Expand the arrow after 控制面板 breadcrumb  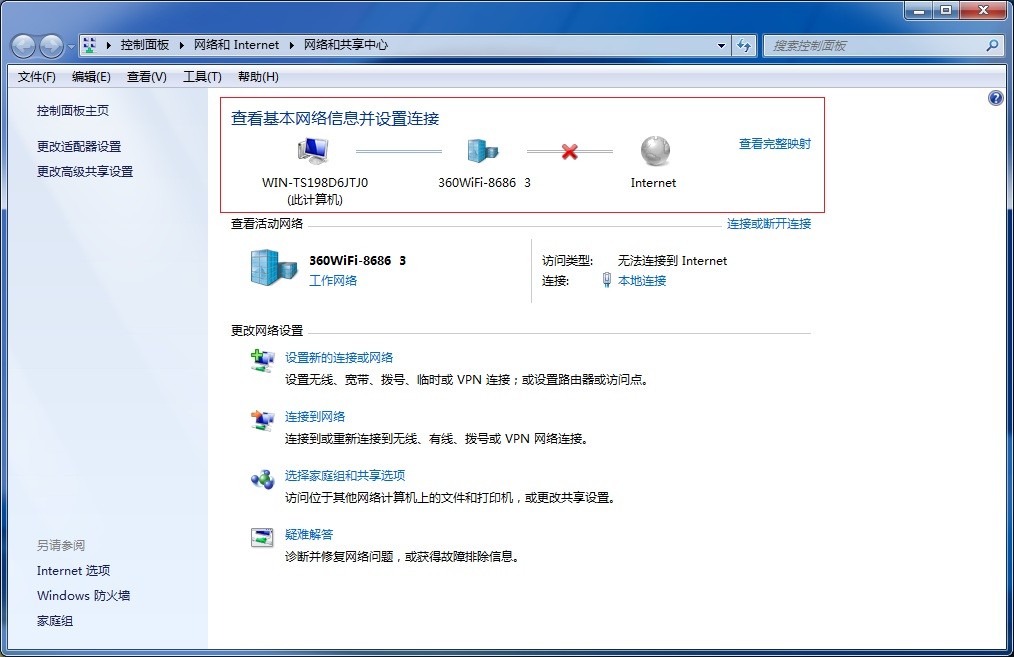[x=182, y=45]
